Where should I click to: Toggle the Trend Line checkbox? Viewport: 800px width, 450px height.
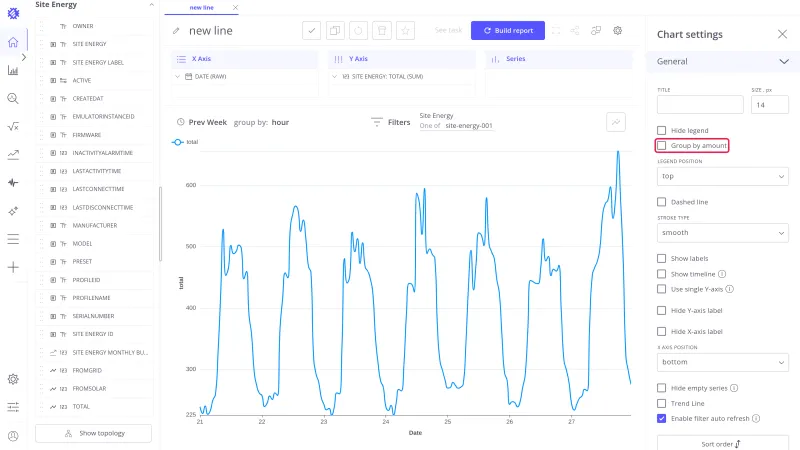(x=661, y=403)
